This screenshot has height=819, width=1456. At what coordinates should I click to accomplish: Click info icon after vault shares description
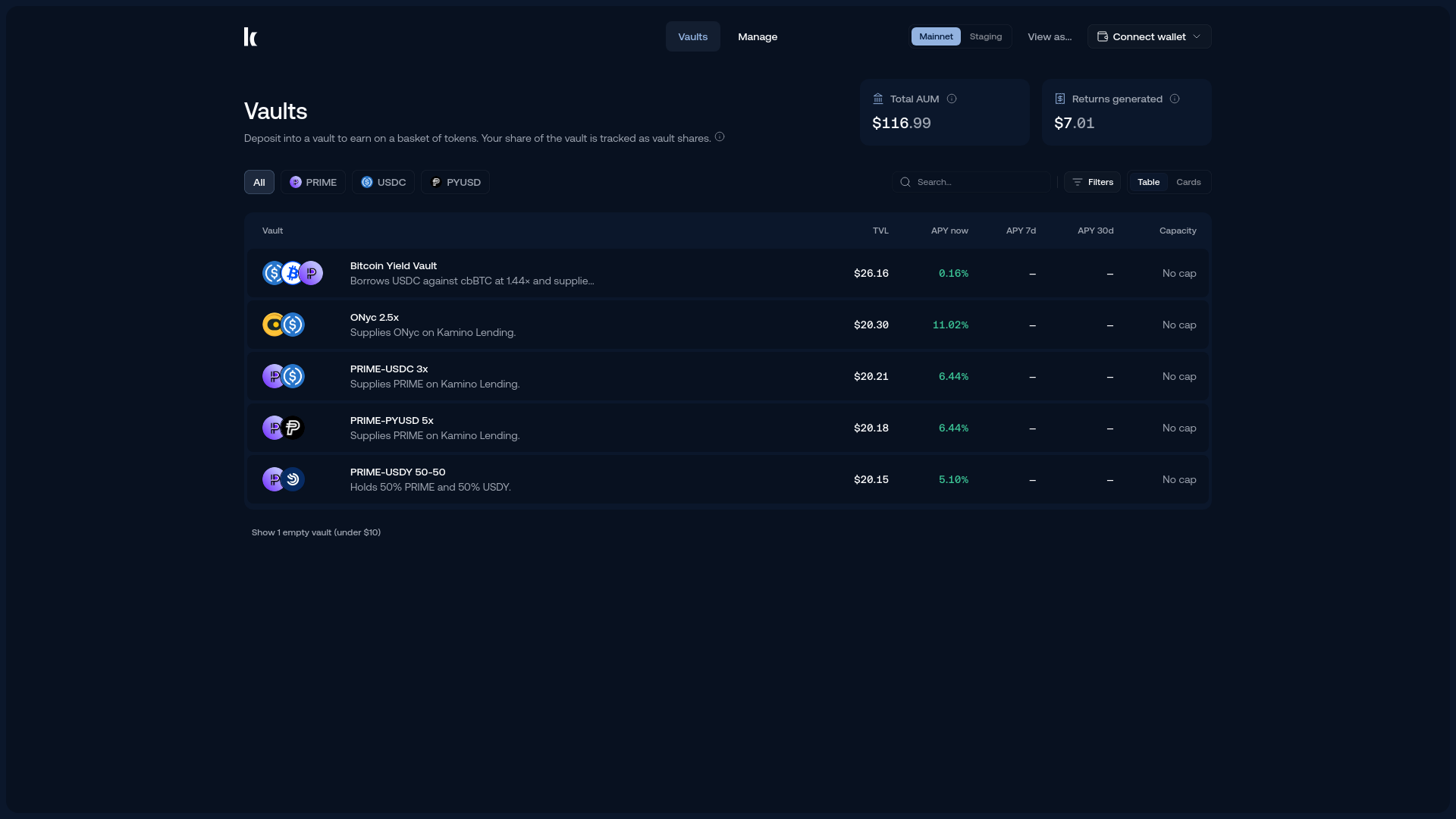coord(720,136)
